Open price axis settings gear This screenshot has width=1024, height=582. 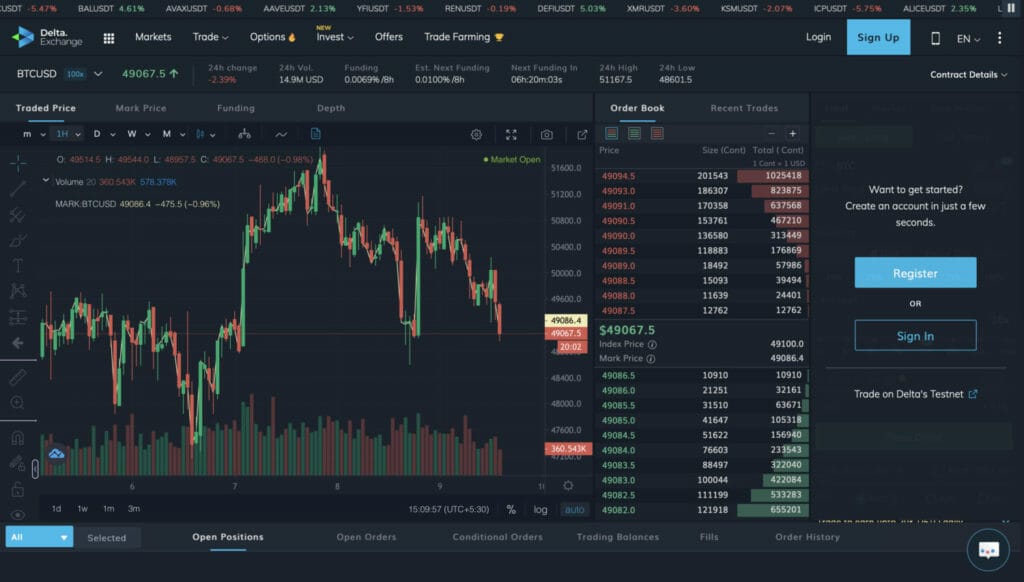pyautogui.click(x=568, y=485)
